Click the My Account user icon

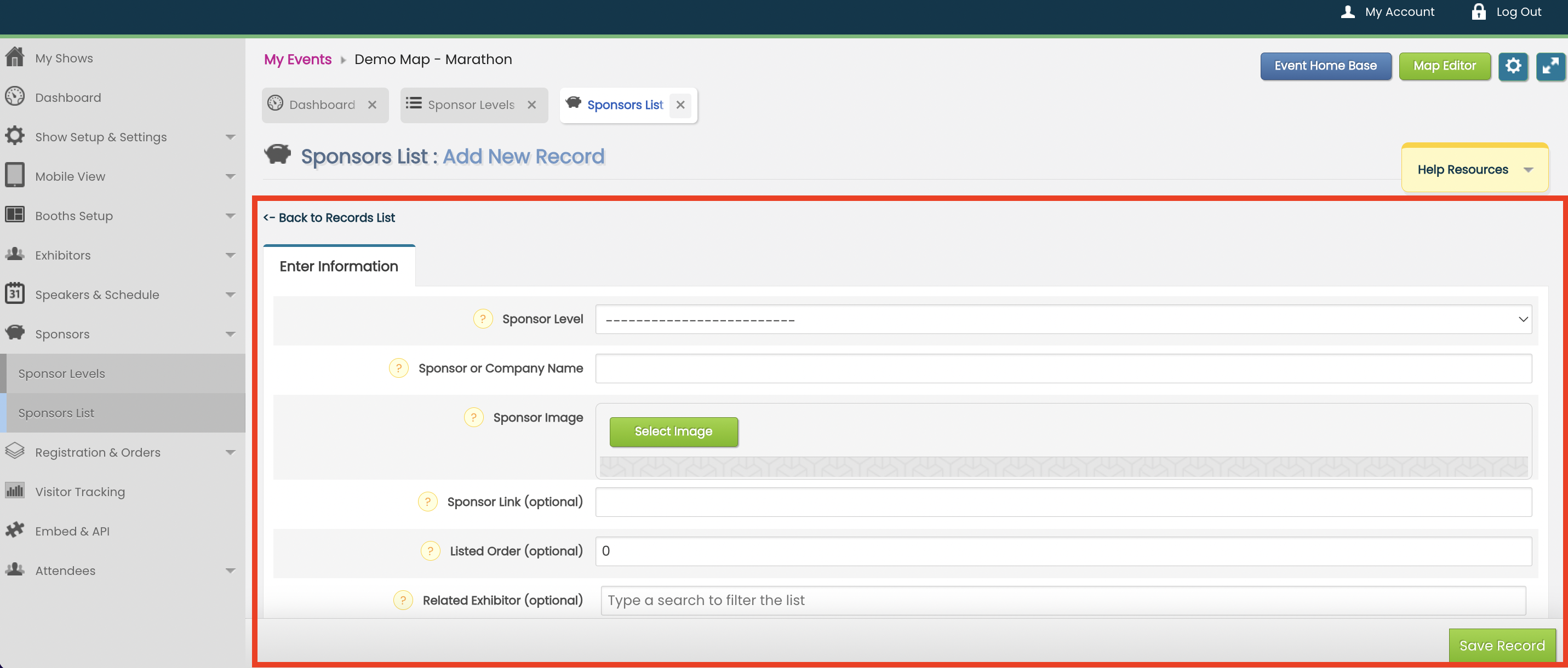click(1348, 11)
